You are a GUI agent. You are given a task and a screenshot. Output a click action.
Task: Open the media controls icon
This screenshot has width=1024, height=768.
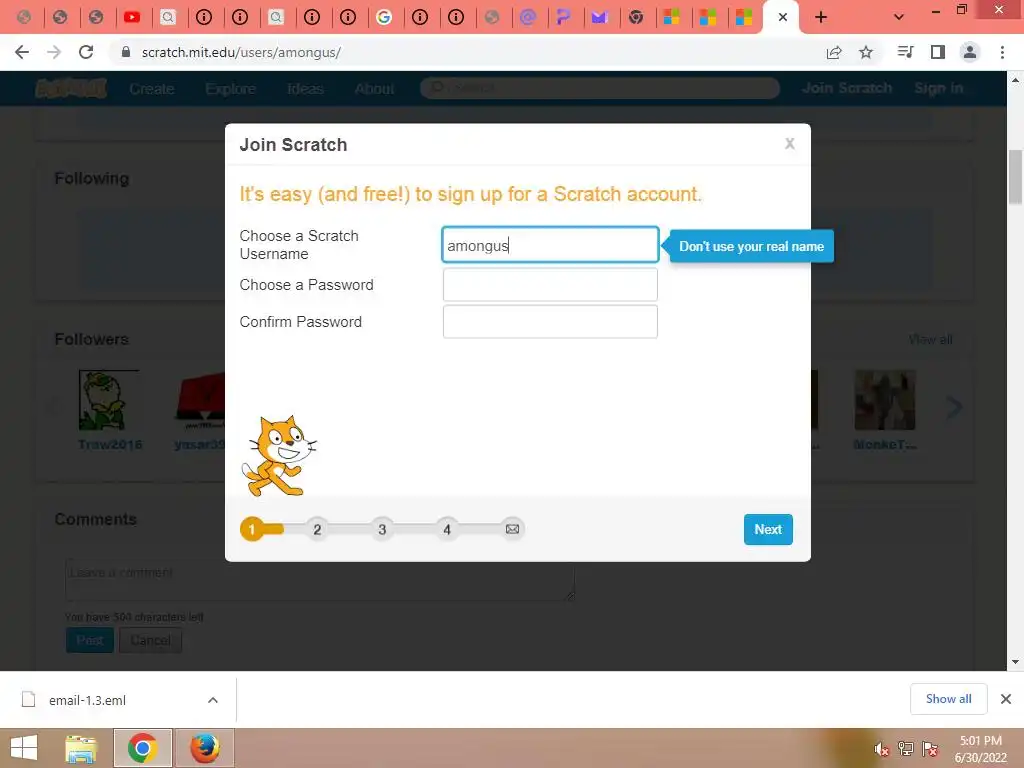click(905, 52)
